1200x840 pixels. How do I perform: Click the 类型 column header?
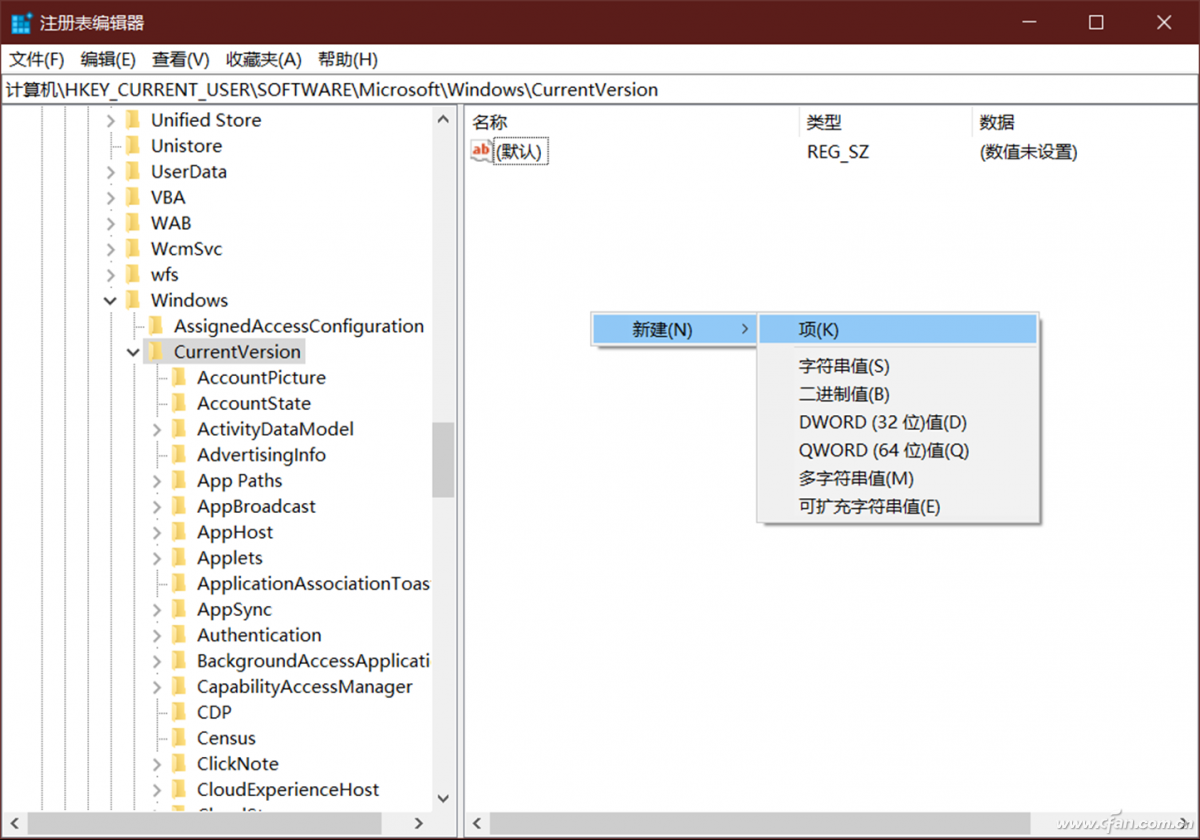(x=885, y=123)
